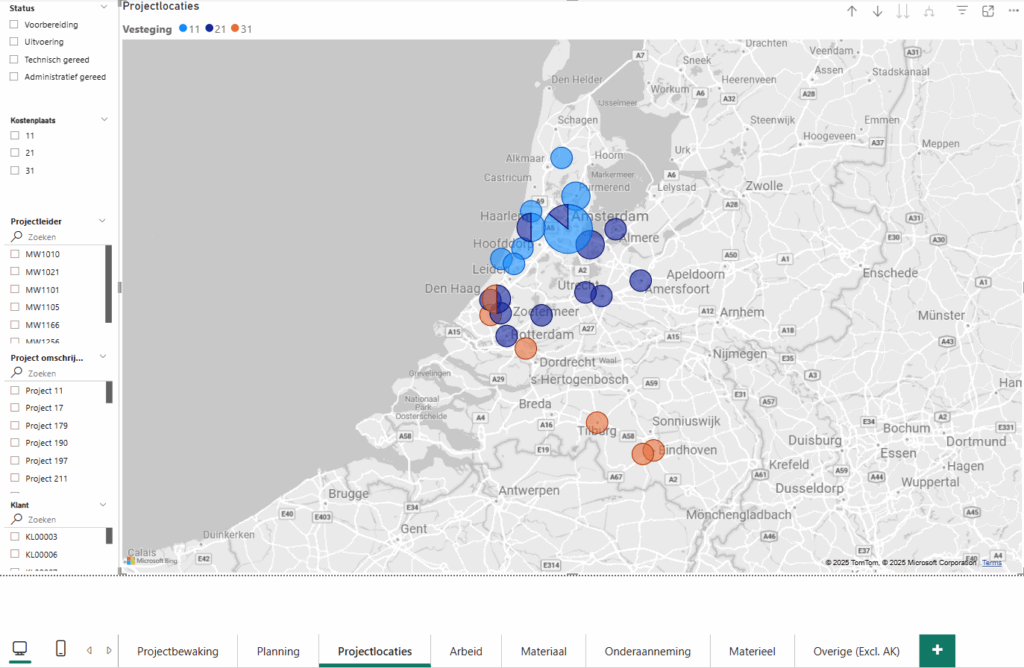Switch to the Projectbewaking tab
The height and width of the screenshot is (668, 1024).
pos(178,651)
